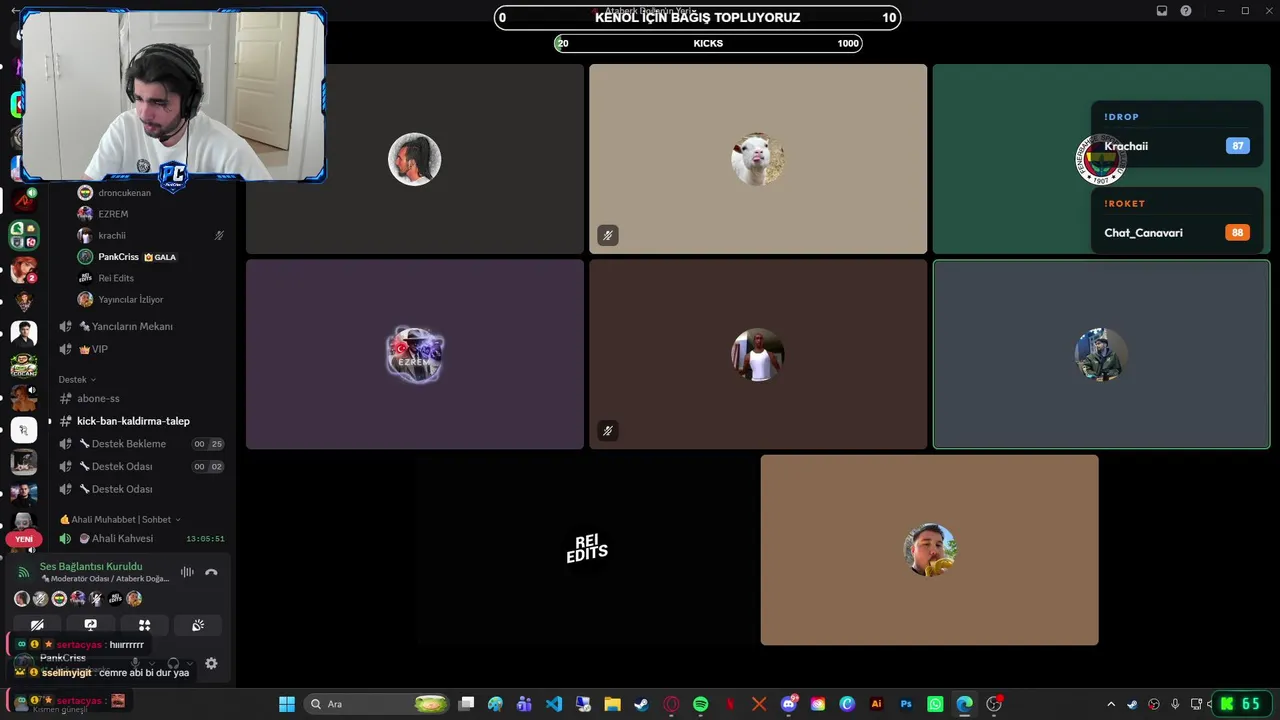This screenshot has width=1280, height=720.
Task: Focus the white tank top avatar tile
Action: tap(758, 354)
